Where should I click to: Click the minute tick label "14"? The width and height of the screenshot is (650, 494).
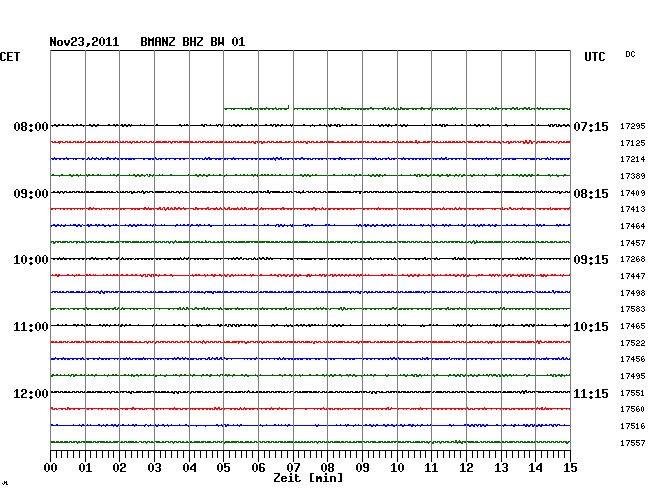coord(535,468)
